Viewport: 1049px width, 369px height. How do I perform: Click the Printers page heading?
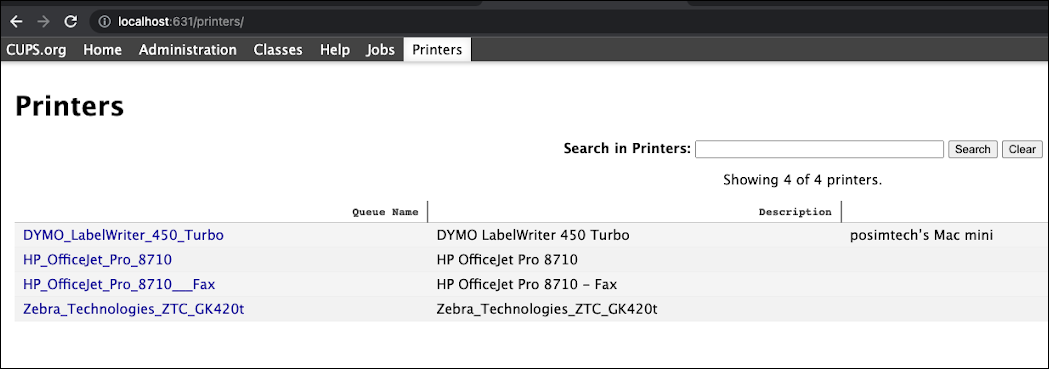(70, 106)
